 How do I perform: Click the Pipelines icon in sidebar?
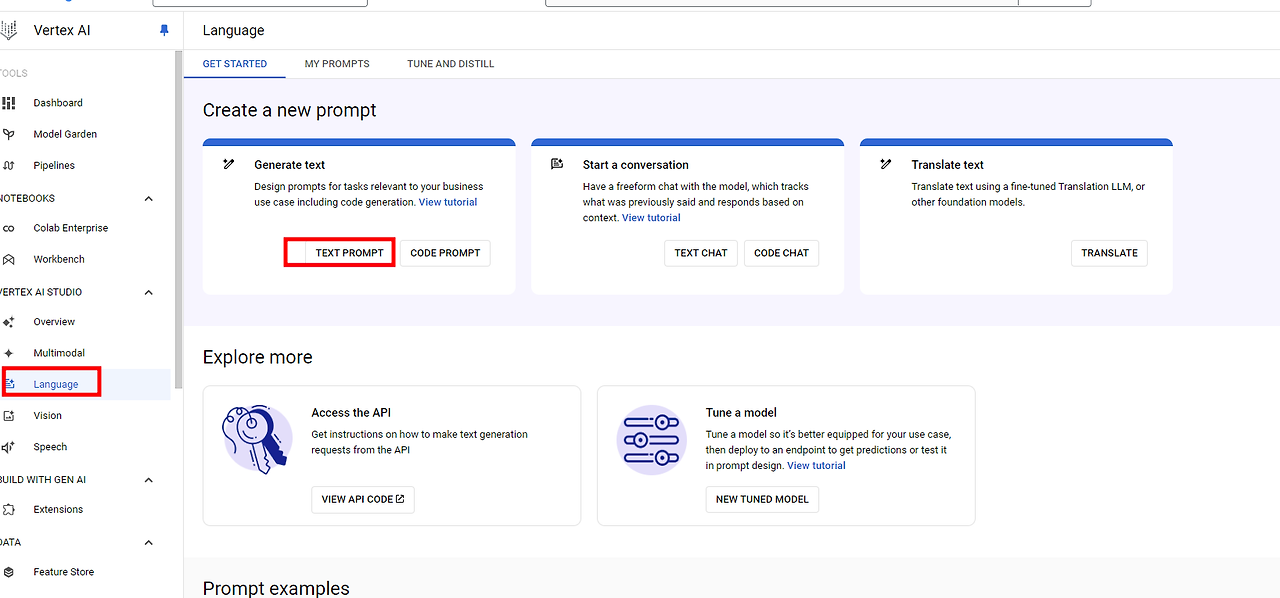[x=9, y=166]
